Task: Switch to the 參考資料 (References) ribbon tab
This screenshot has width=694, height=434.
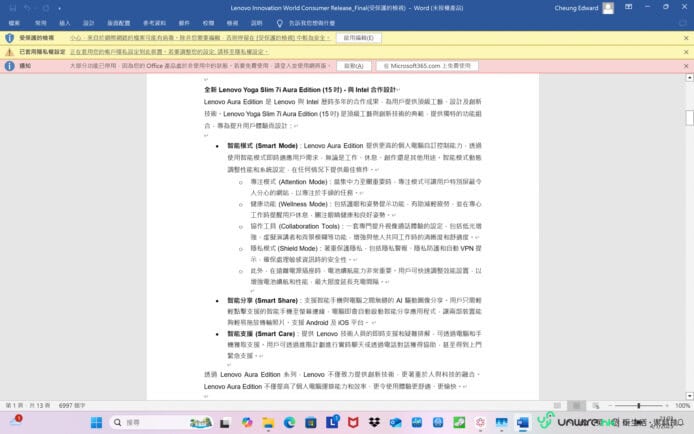Action: click(x=154, y=23)
